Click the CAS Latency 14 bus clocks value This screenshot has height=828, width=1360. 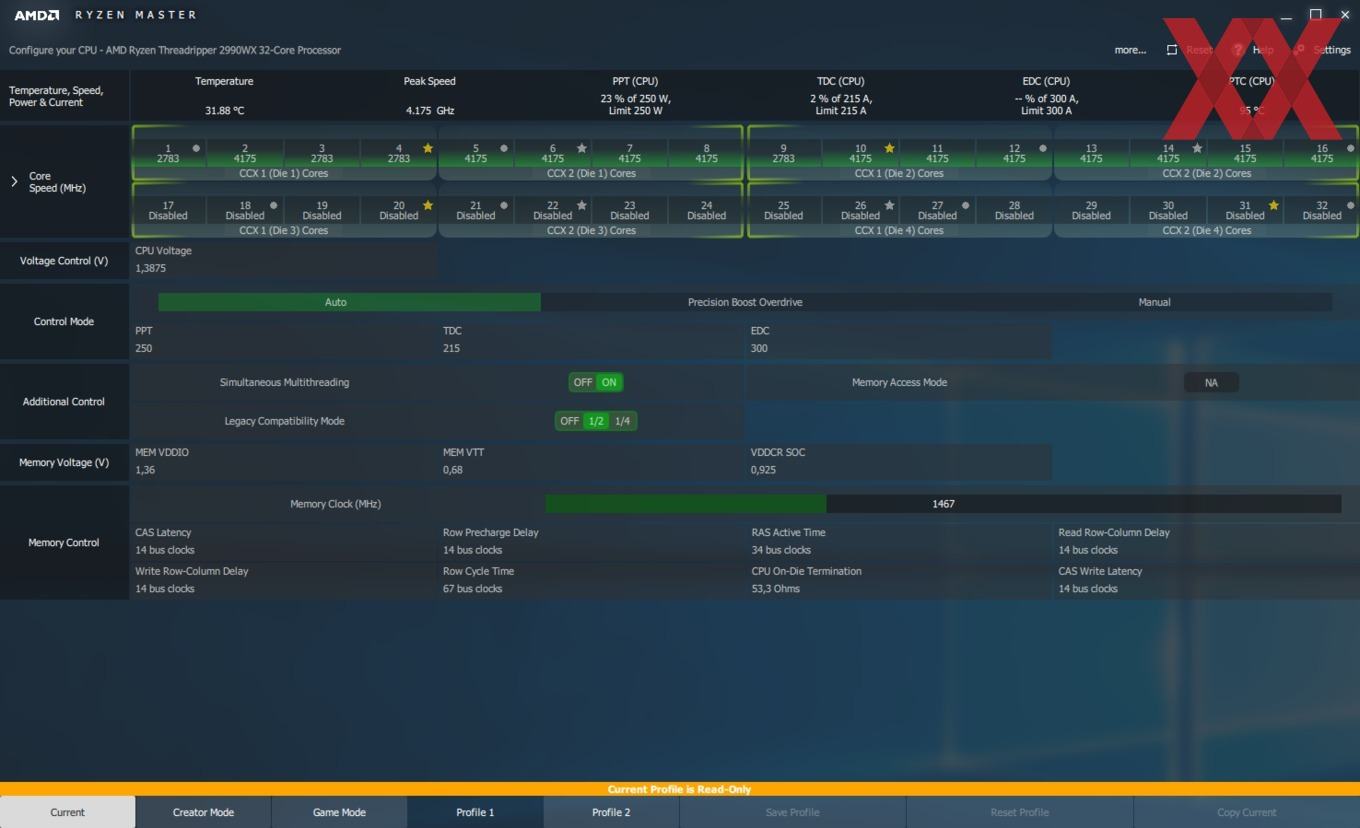click(165, 550)
